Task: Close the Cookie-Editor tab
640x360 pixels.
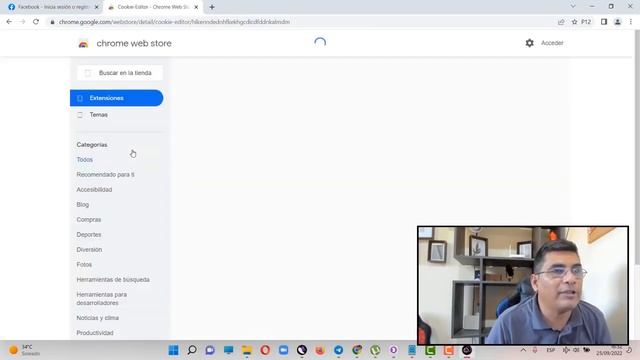Action: pos(196,7)
